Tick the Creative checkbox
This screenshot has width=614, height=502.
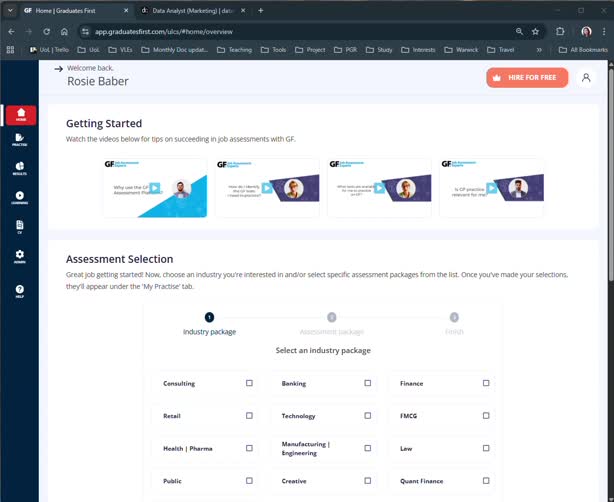click(368, 480)
